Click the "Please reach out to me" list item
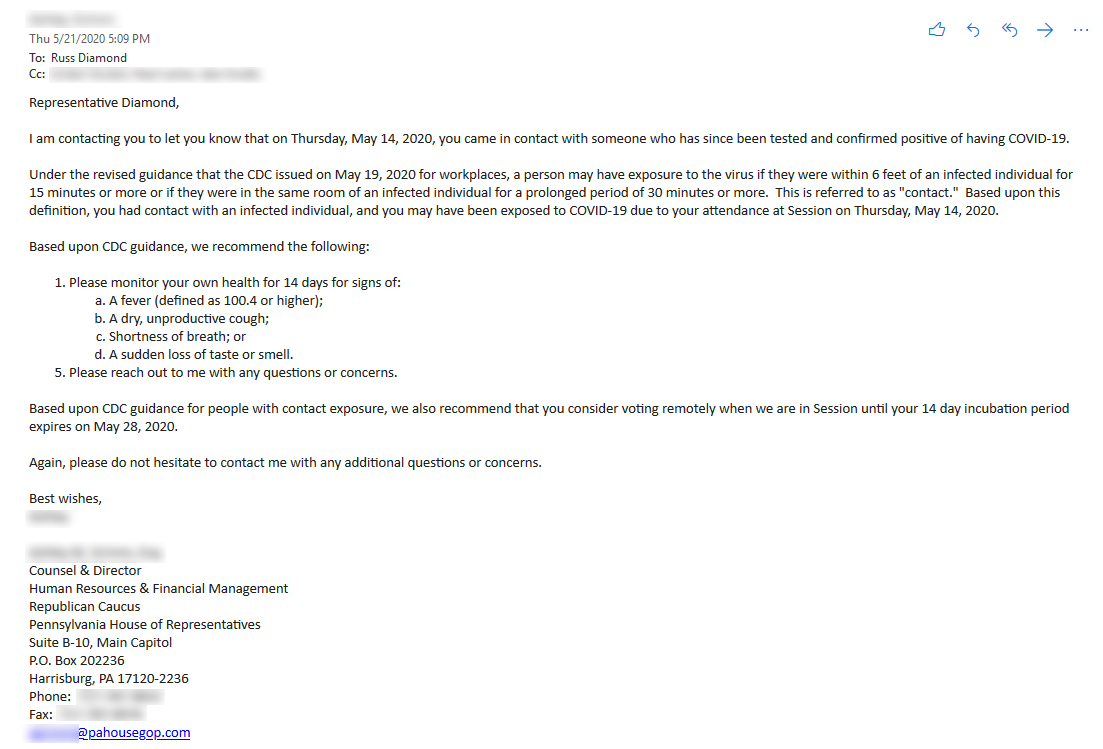 pos(233,372)
